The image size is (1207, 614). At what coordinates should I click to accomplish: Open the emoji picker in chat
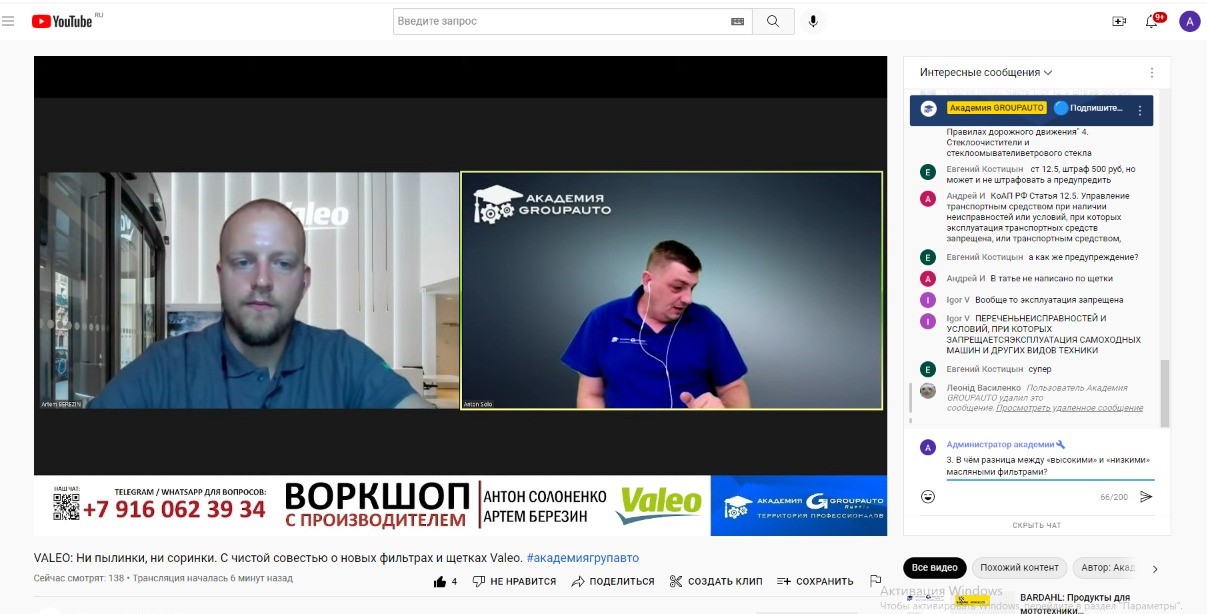928,496
